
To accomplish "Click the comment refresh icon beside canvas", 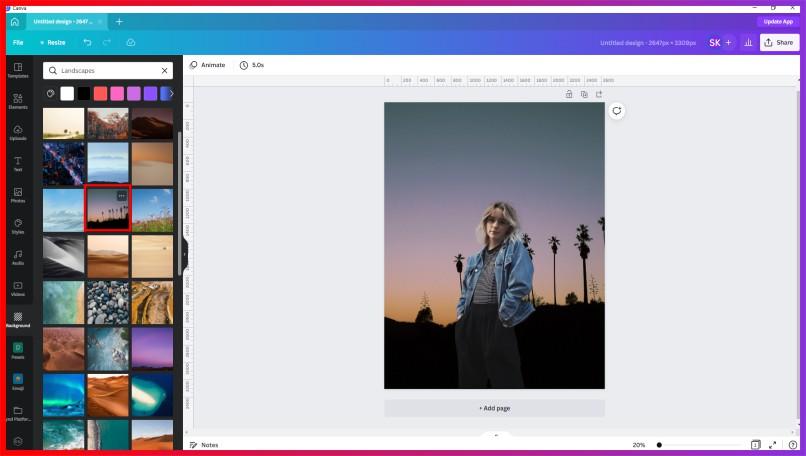I will click(x=617, y=111).
